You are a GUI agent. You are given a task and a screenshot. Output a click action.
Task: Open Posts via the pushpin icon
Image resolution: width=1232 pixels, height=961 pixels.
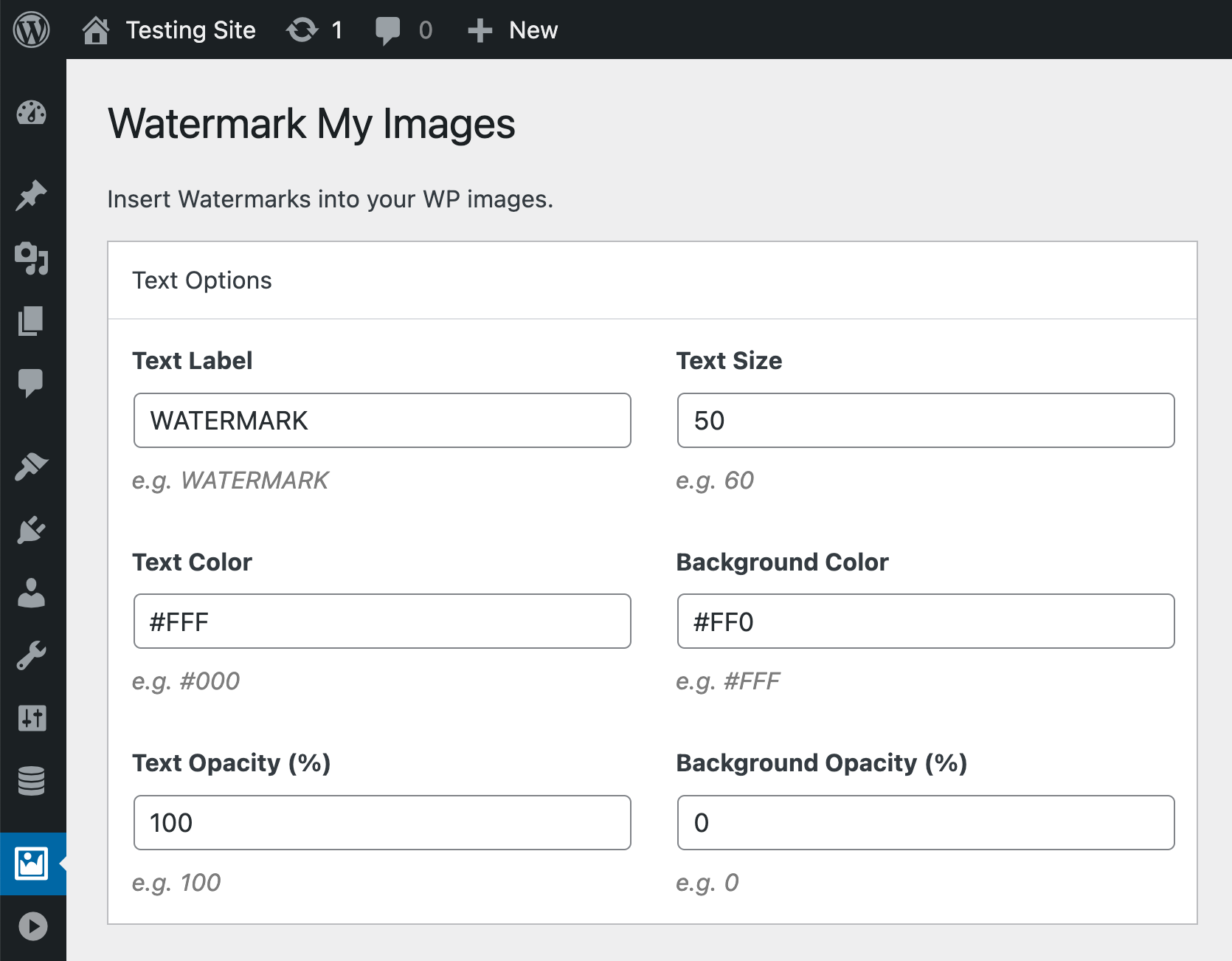pyautogui.click(x=32, y=196)
